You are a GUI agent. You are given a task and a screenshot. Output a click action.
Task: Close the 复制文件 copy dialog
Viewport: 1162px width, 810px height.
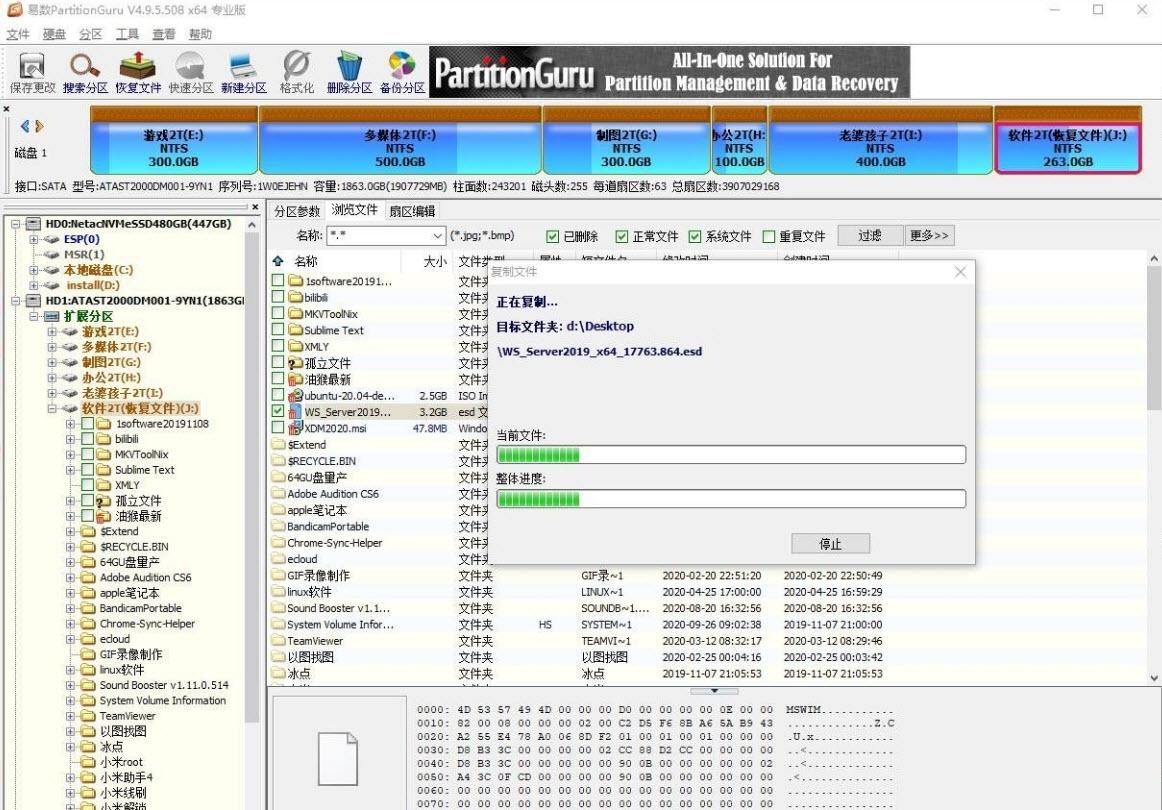960,272
